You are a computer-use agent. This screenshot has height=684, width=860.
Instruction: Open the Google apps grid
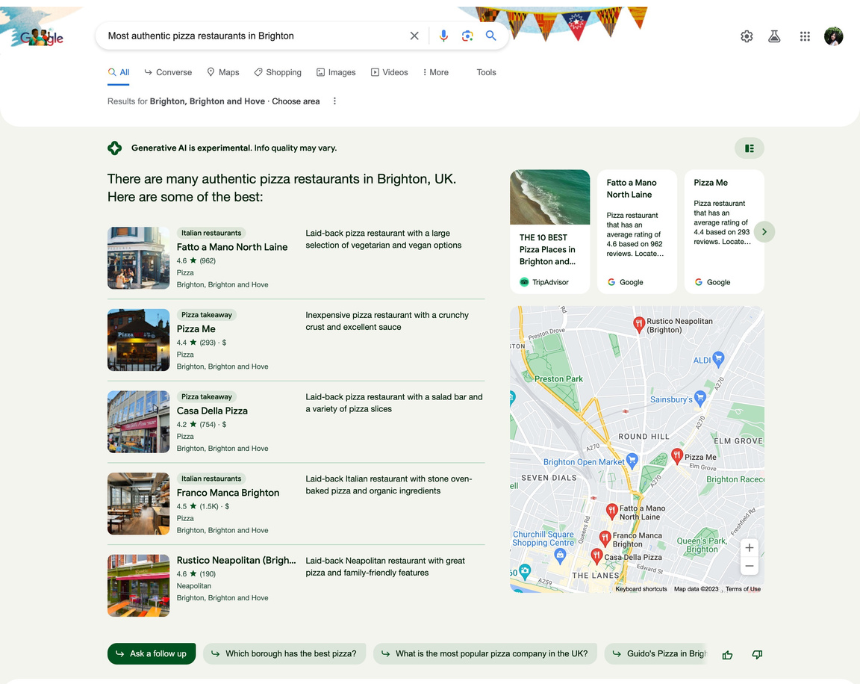(x=804, y=36)
